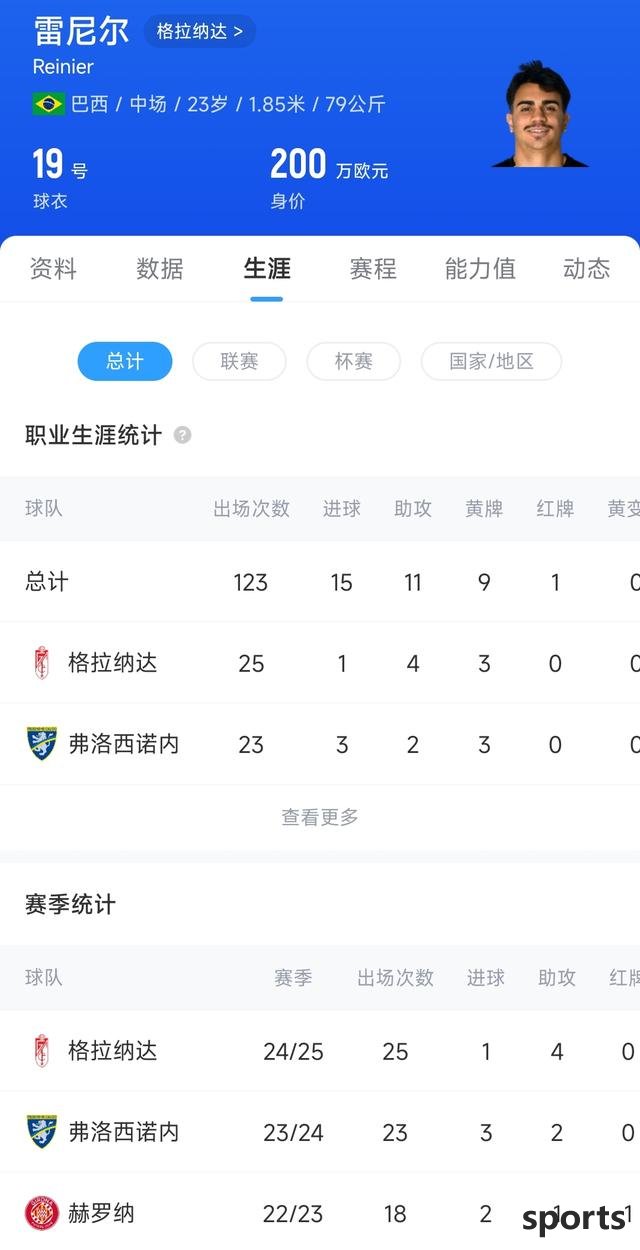Tap the Brazil flag icon
This screenshot has width=640, height=1250.
pos(48,104)
